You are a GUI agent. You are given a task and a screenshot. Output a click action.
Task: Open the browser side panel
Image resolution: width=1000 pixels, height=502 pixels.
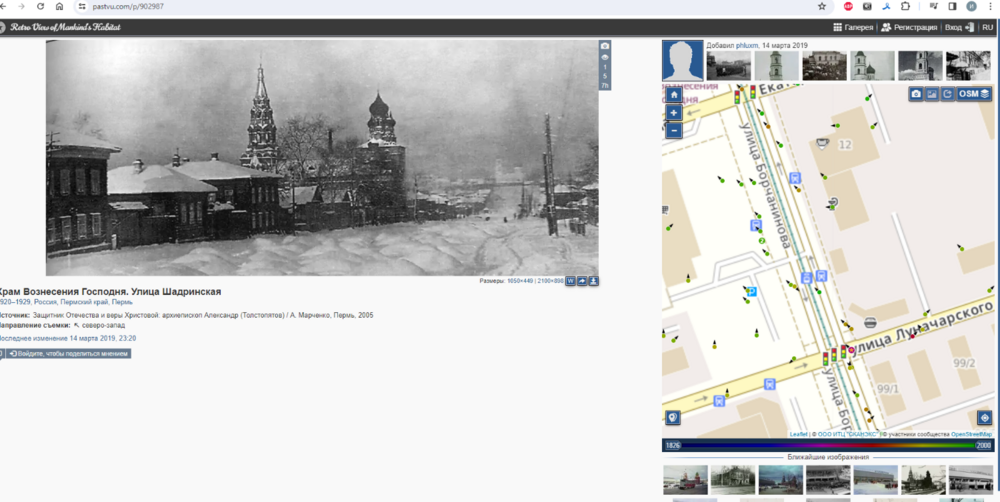coord(952,6)
